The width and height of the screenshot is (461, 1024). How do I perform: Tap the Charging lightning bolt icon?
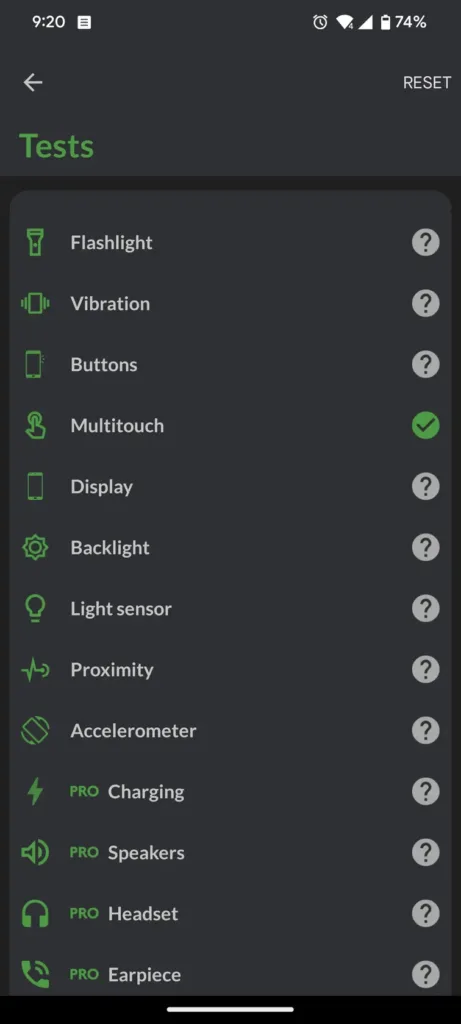(x=35, y=792)
